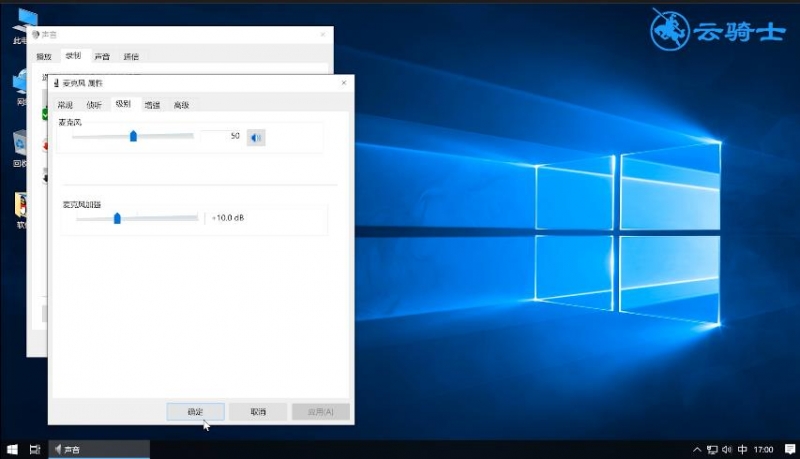Screen dimensions: 800x459
Task: Click the microphone level value box showing 50
Action: click(x=221, y=136)
